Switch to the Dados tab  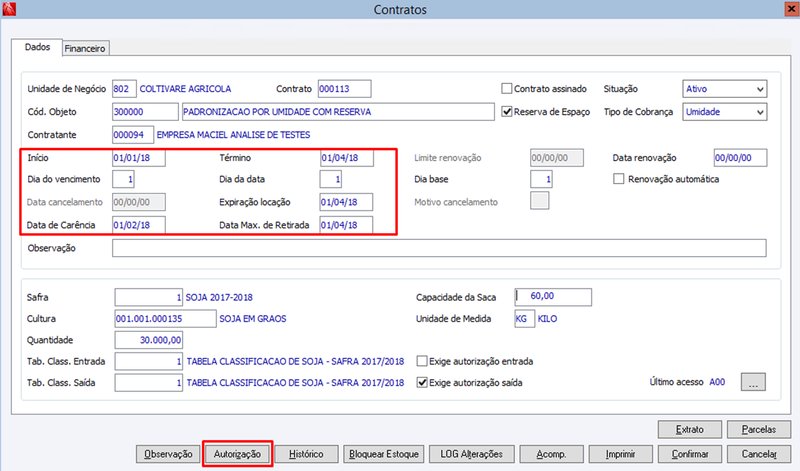click(x=37, y=47)
